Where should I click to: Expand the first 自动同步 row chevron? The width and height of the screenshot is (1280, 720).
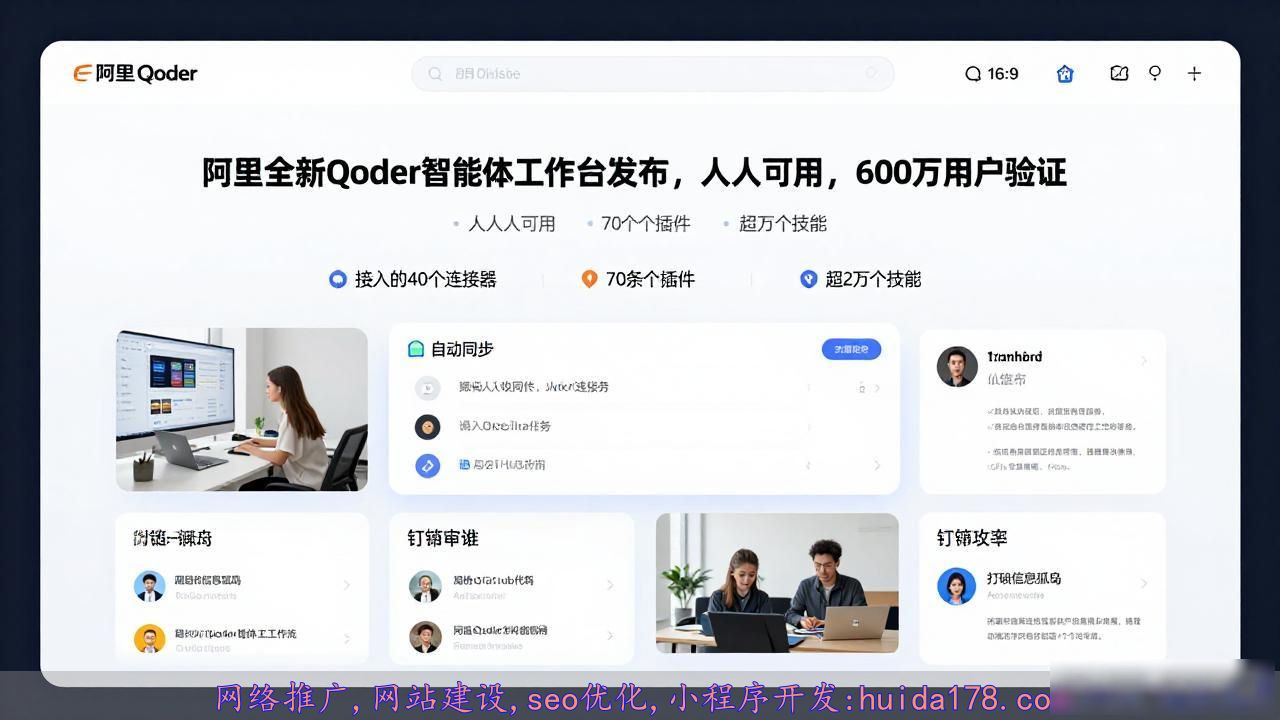point(877,388)
